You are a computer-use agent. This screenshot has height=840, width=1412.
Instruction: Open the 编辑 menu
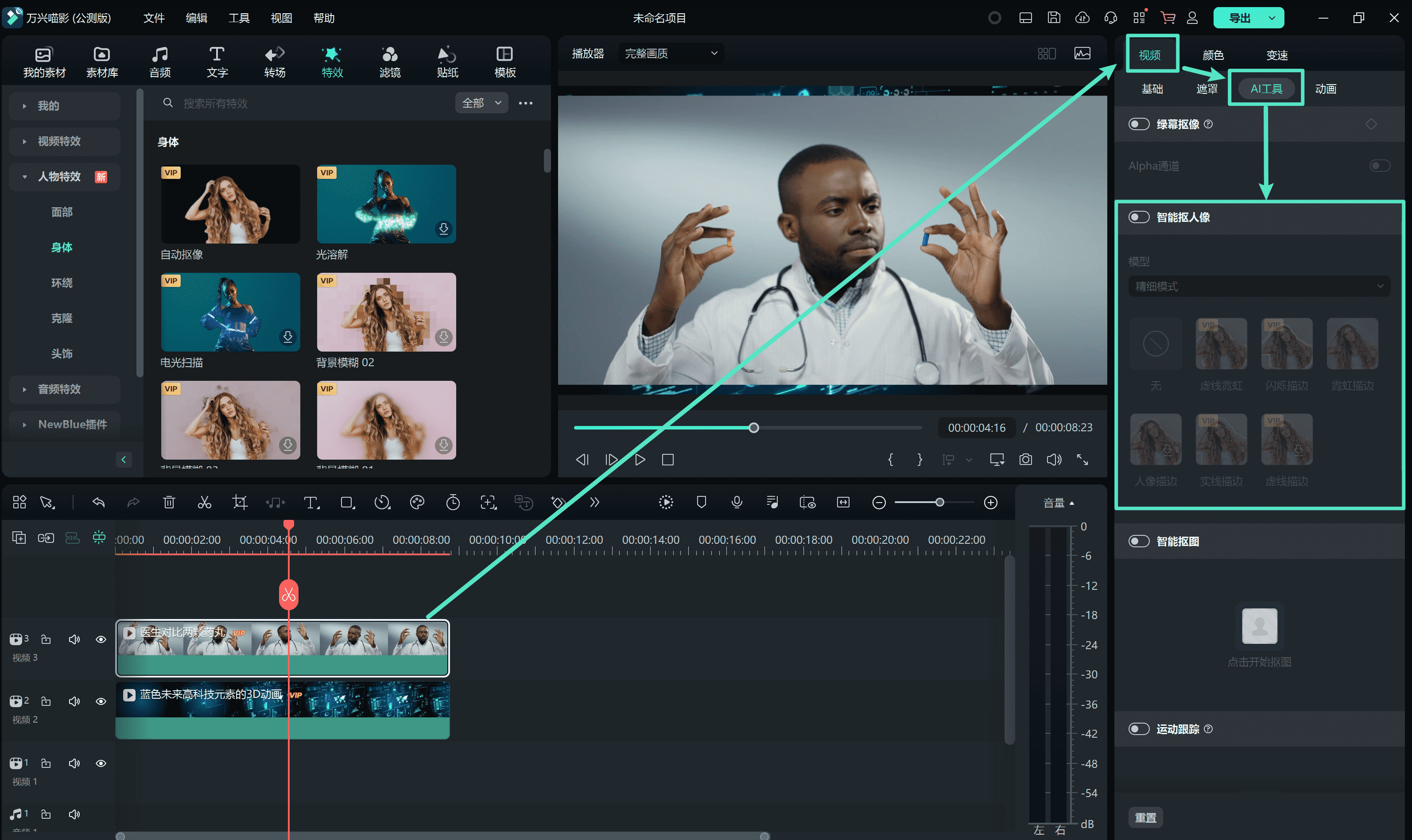pyautogui.click(x=197, y=18)
